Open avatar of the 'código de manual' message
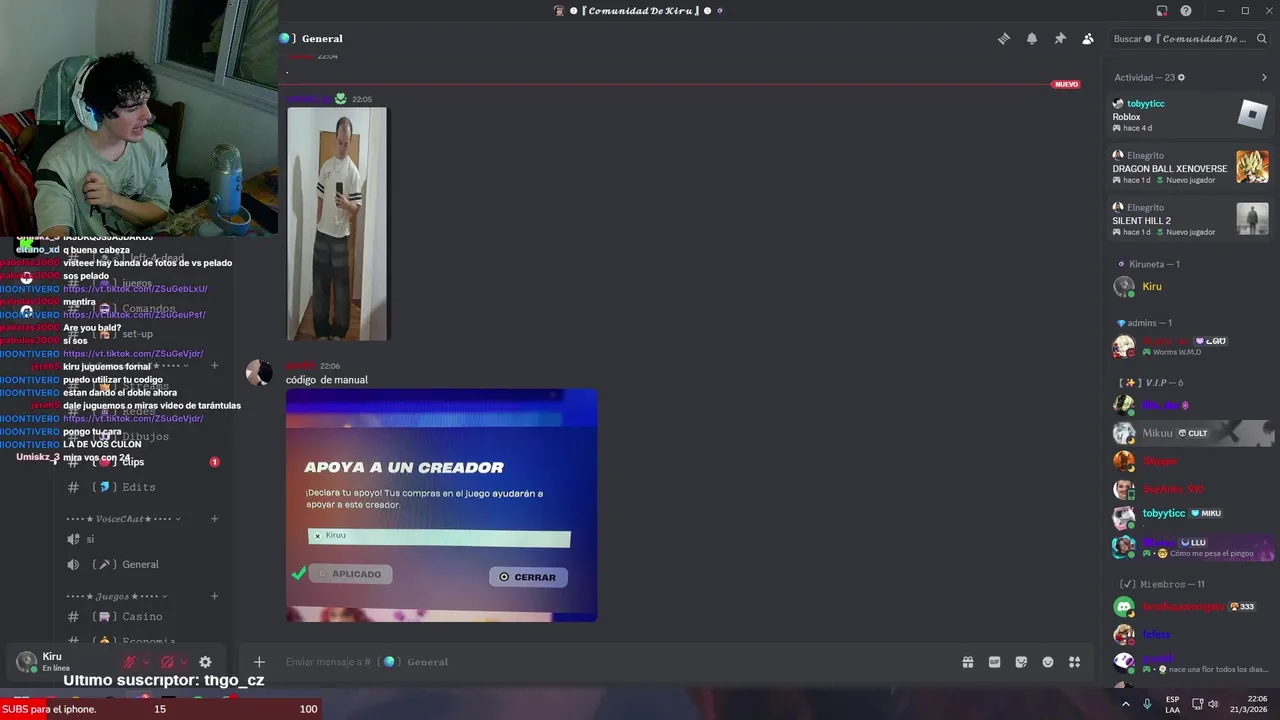Screen dimensions: 1280x720 pyautogui.click(x=260, y=372)
